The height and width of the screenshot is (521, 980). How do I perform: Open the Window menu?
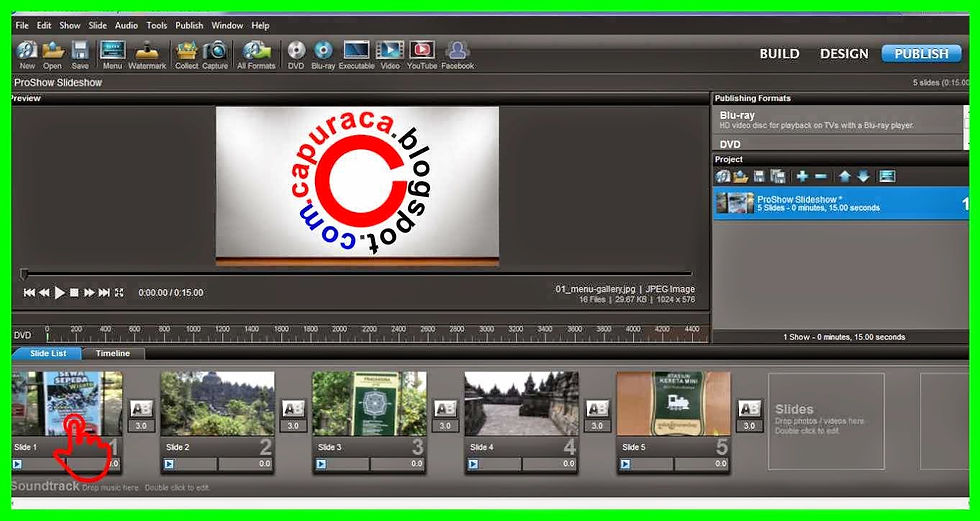[x=227, y=26]
